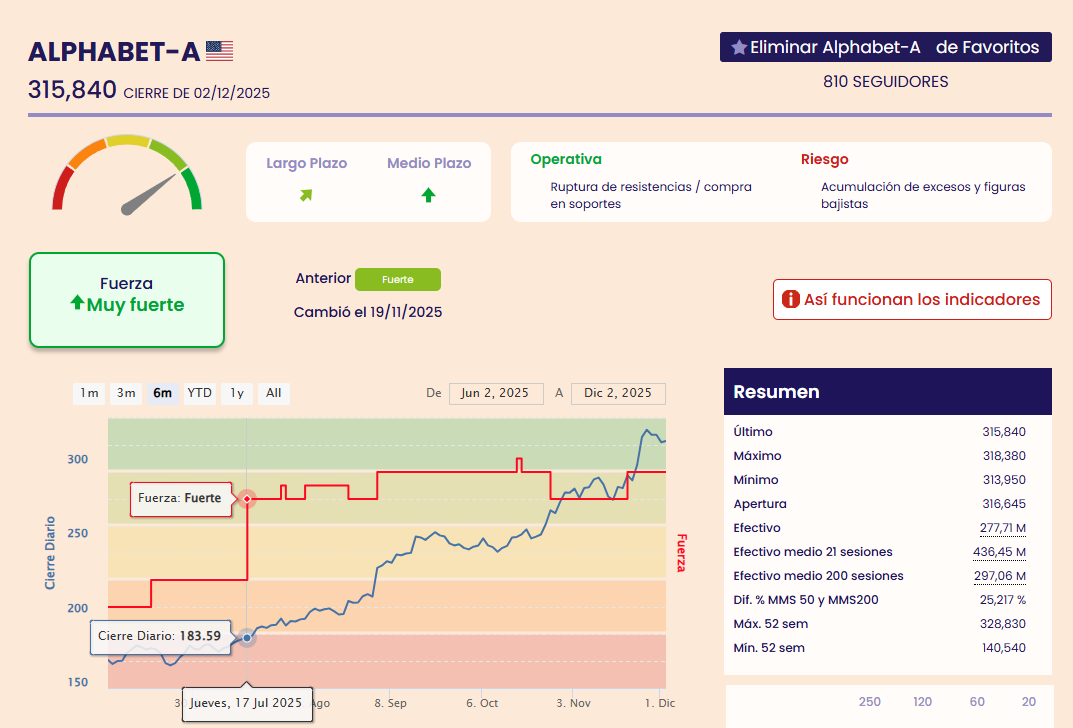Click the green up arrow beside Muy fuerte
Screen dimensions: 1073x728
pyautogui.click(x=77, y=302)
